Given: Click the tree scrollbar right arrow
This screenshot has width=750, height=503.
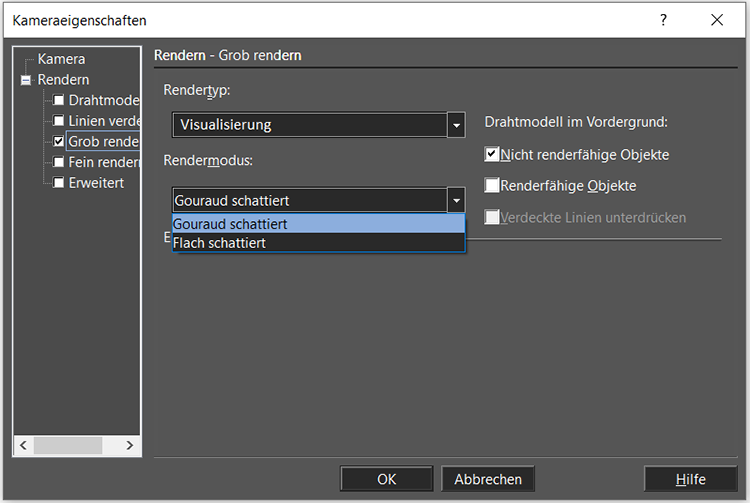Looking at the screenshot, I should (x=130, y=445).
